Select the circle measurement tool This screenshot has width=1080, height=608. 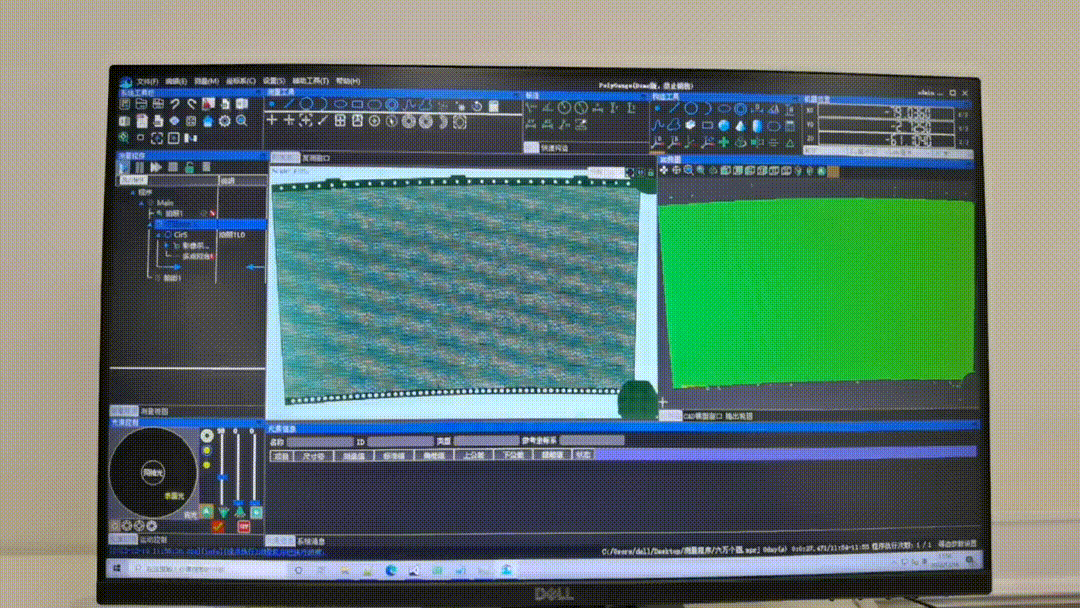307,104
